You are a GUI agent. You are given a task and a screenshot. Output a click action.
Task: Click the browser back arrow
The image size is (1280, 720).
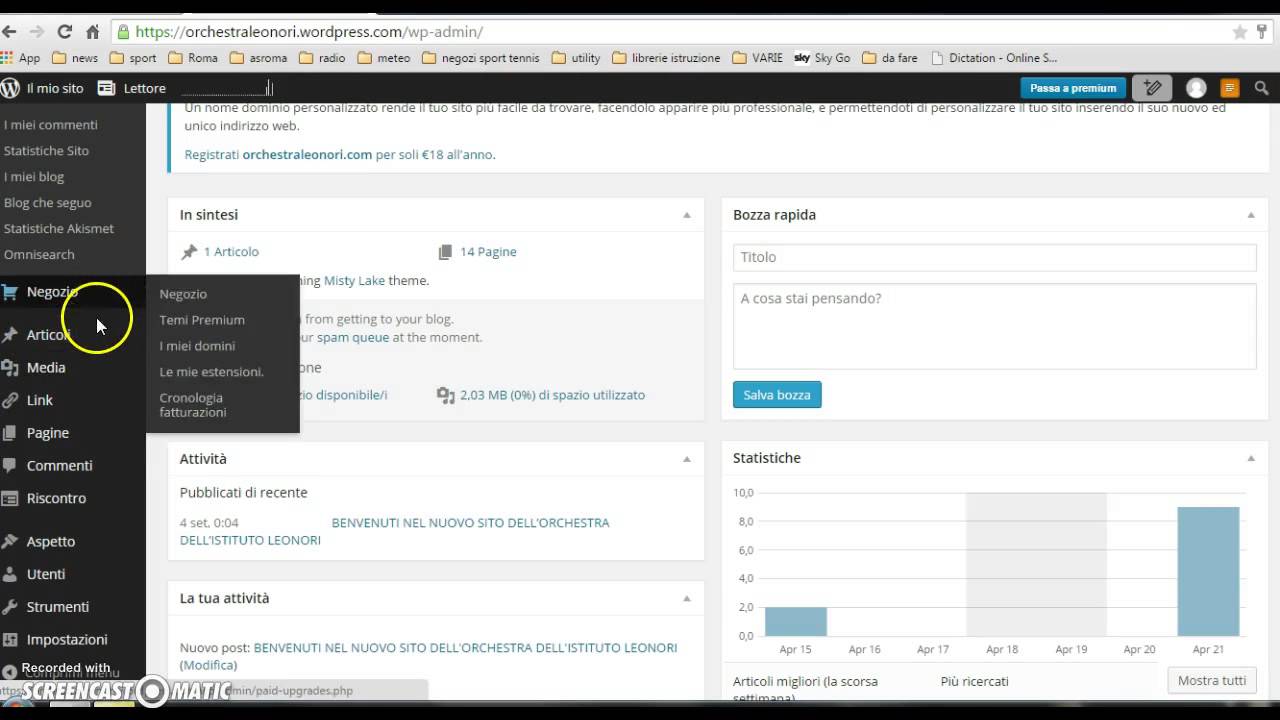click(x=10, y=32)
